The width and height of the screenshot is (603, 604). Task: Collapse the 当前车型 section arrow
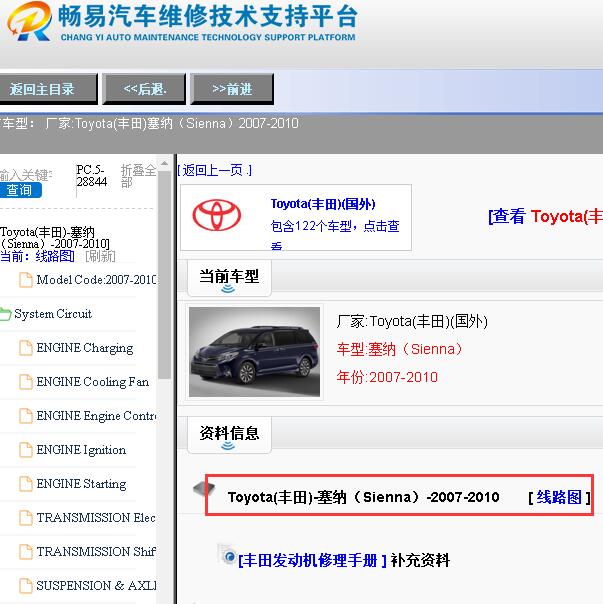pos(228,289)
